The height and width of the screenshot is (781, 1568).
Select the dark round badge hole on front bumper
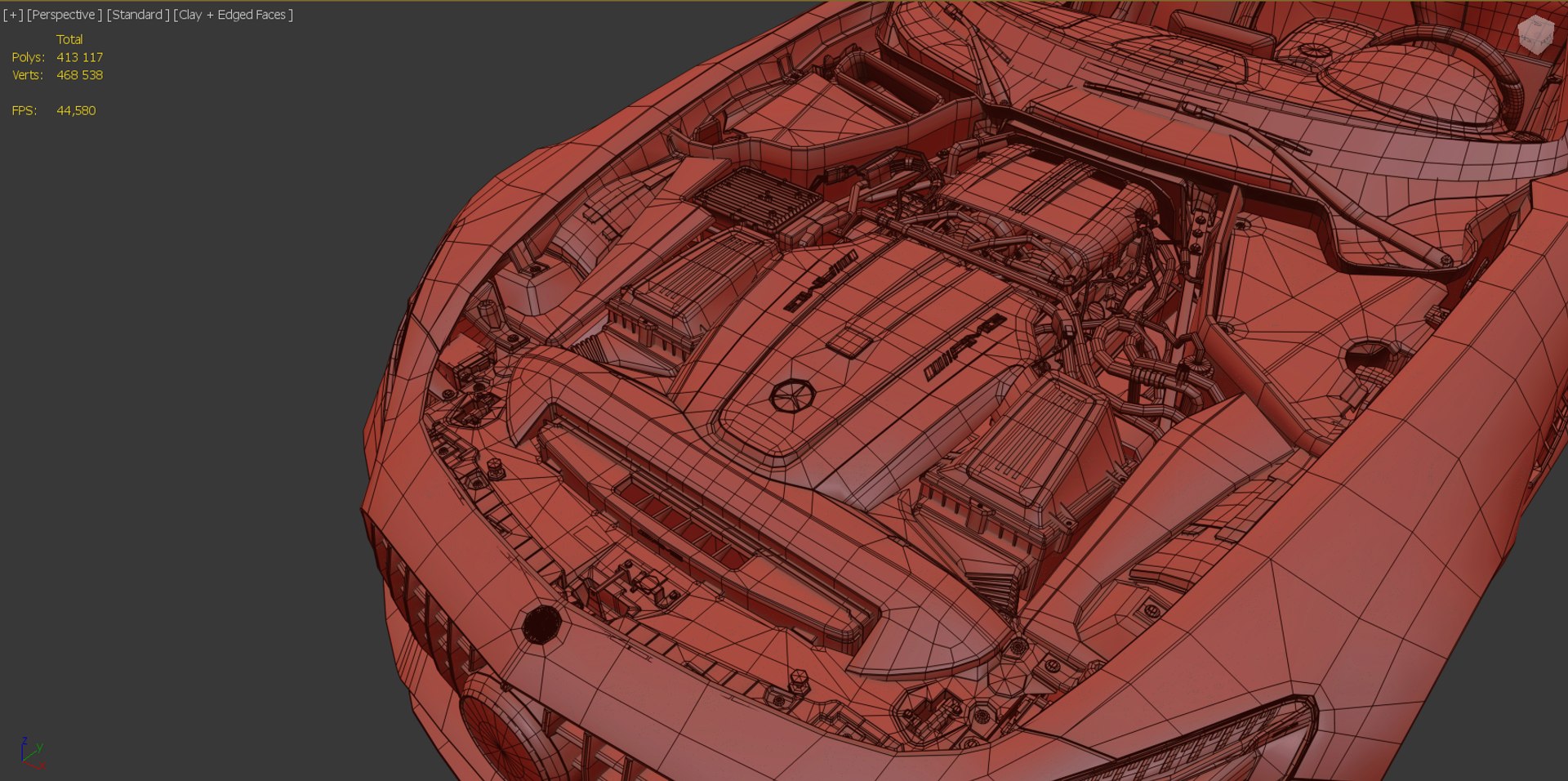point(541,624)
